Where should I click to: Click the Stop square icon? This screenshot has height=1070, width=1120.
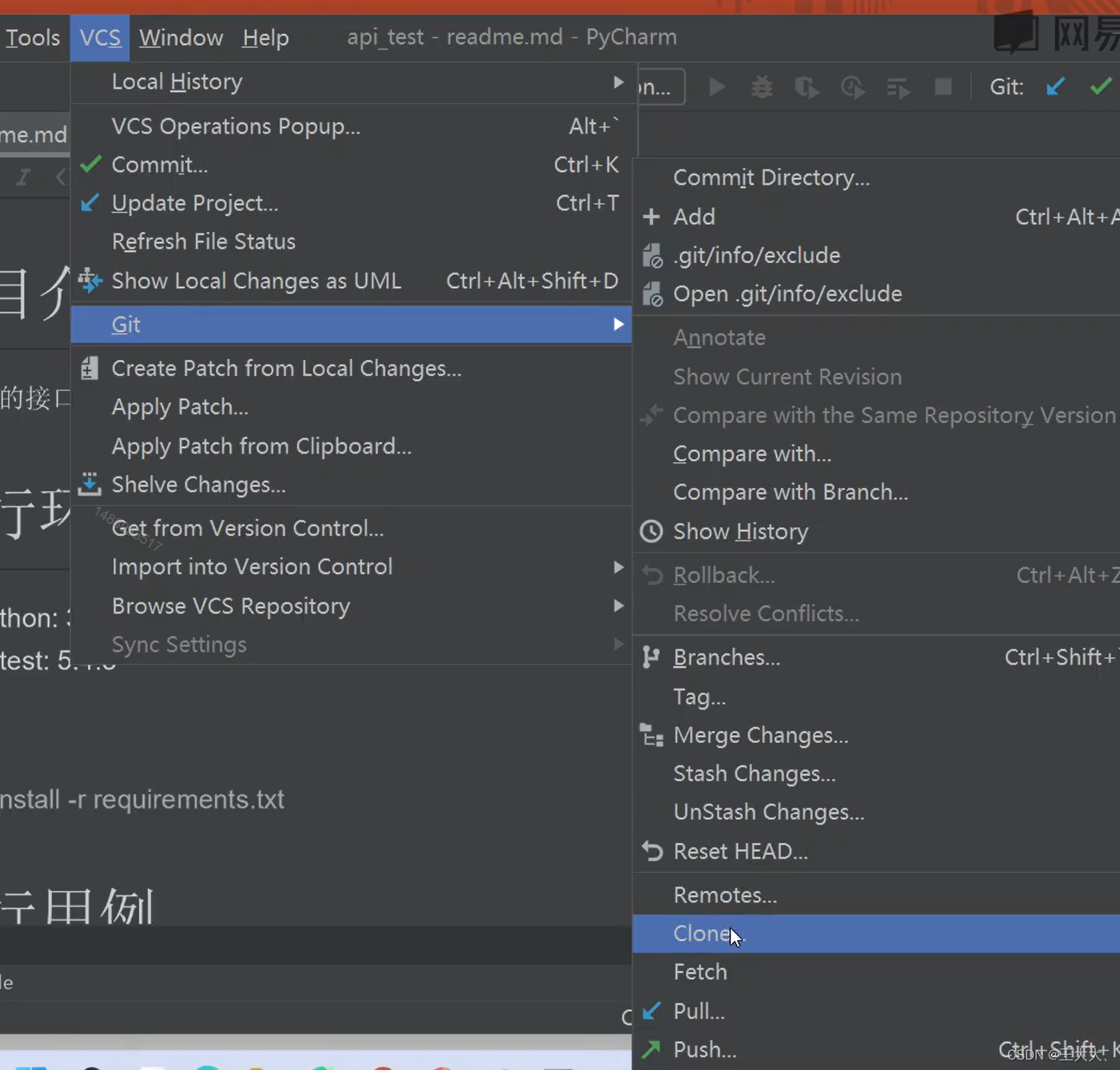(943, 86)
